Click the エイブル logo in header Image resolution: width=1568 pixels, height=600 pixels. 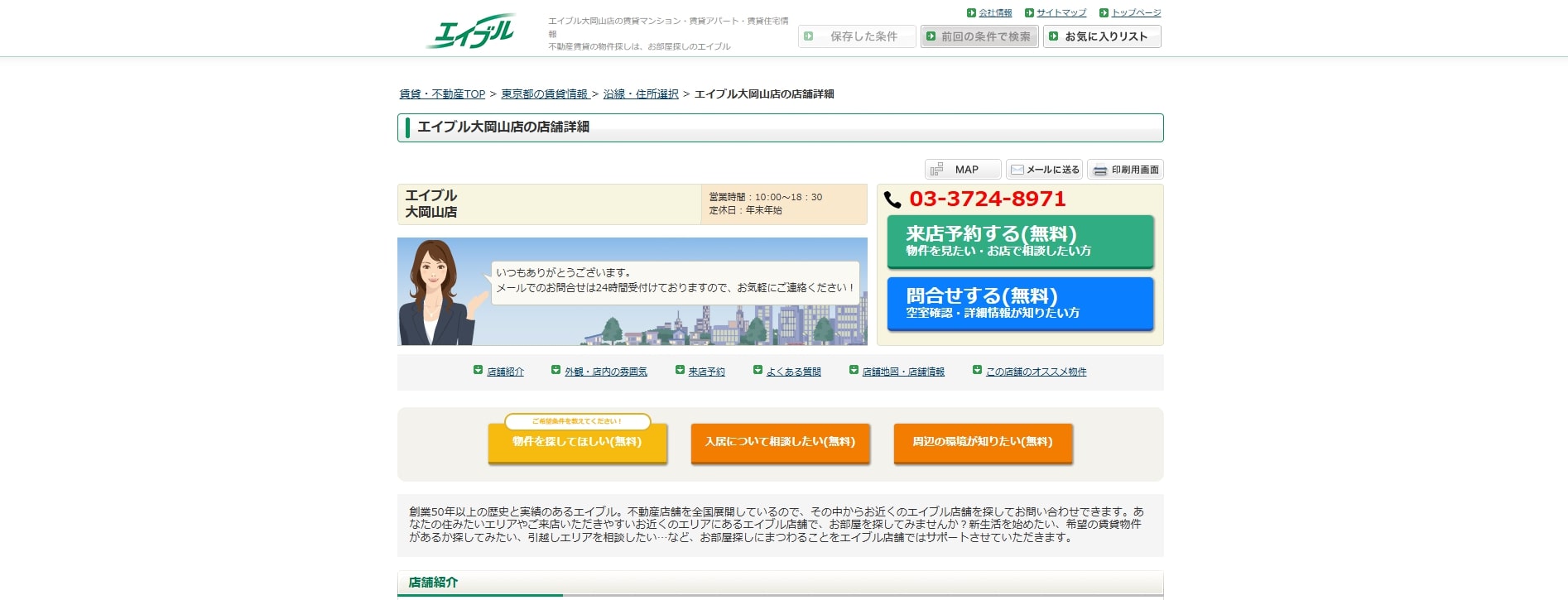pos(472,31)
